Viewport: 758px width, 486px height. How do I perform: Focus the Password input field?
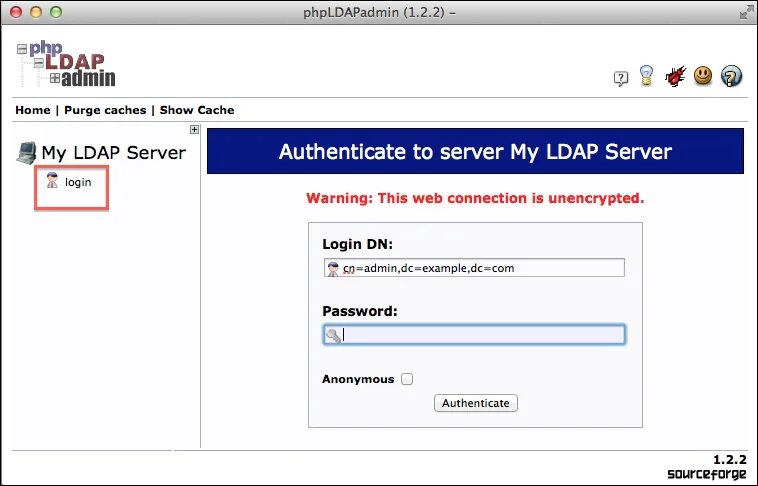474,335
